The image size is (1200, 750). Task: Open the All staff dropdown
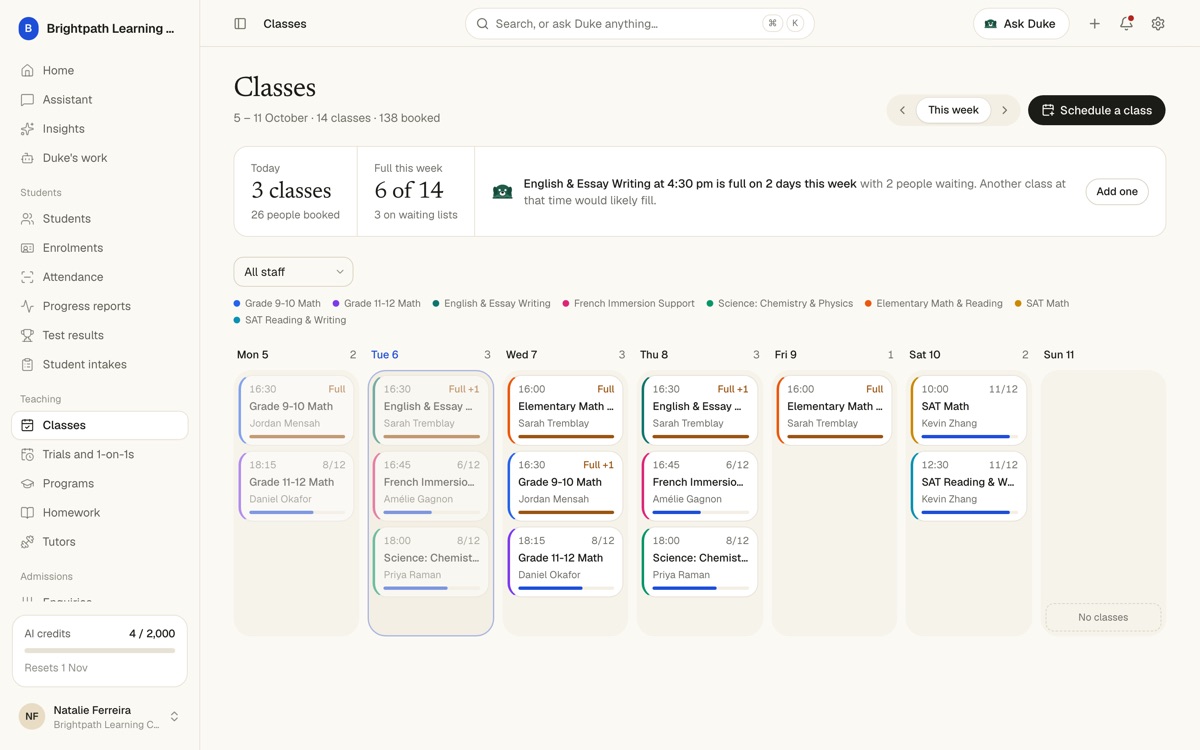[293, 272]
